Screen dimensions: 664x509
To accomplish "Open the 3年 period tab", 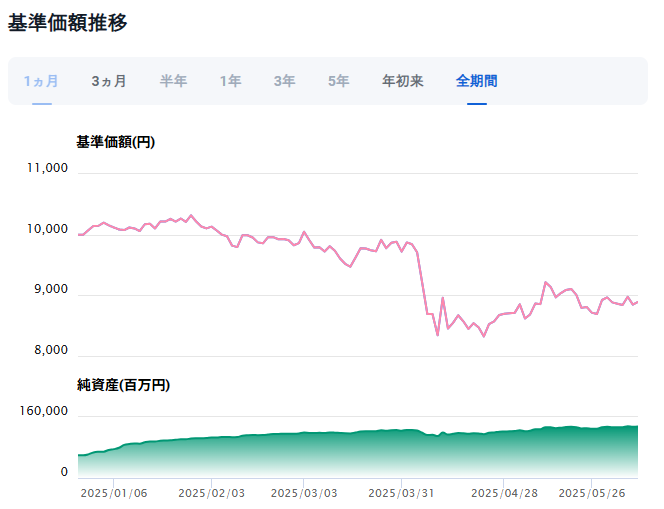I will coord(285,81).
